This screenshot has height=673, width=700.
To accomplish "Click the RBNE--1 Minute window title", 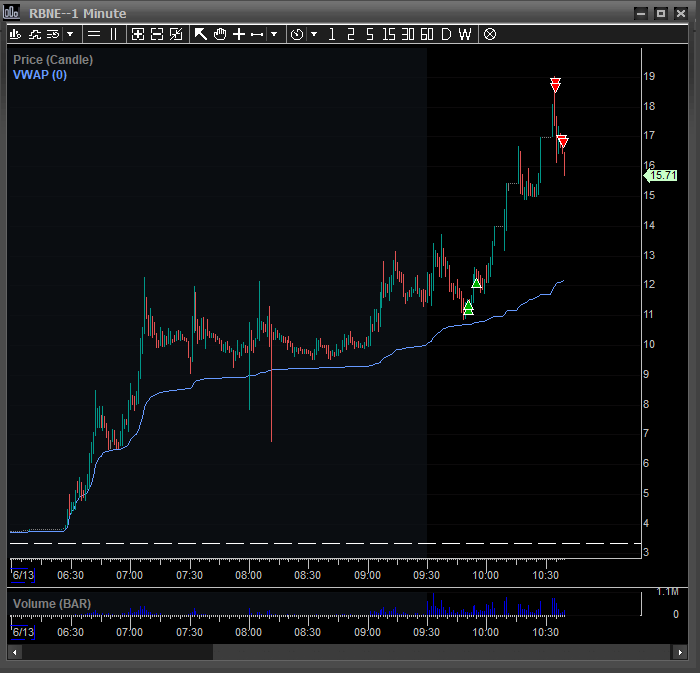I will [78, 14].
